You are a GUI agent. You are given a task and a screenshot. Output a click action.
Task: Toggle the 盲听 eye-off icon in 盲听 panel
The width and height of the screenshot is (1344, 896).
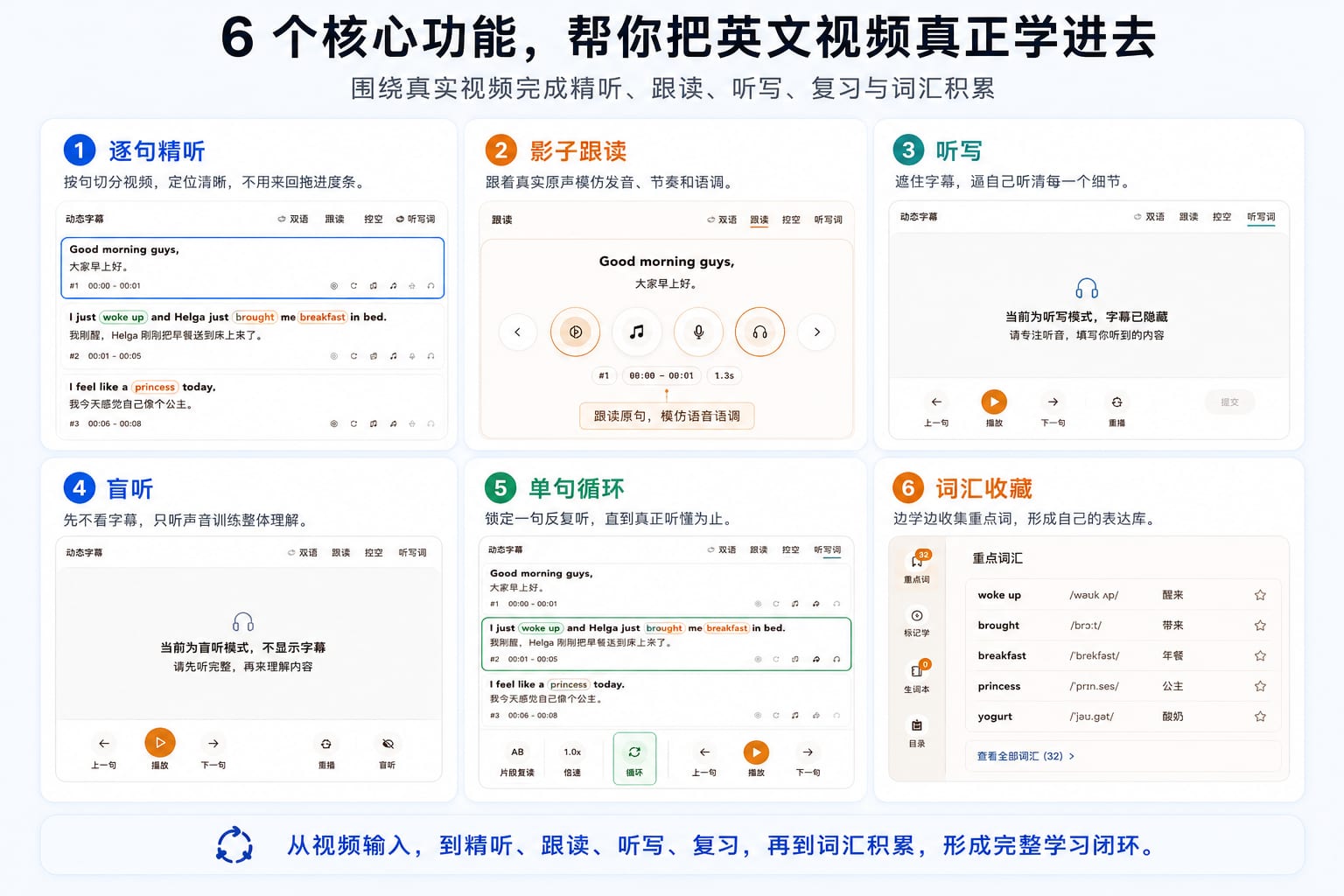coord(388,744)
